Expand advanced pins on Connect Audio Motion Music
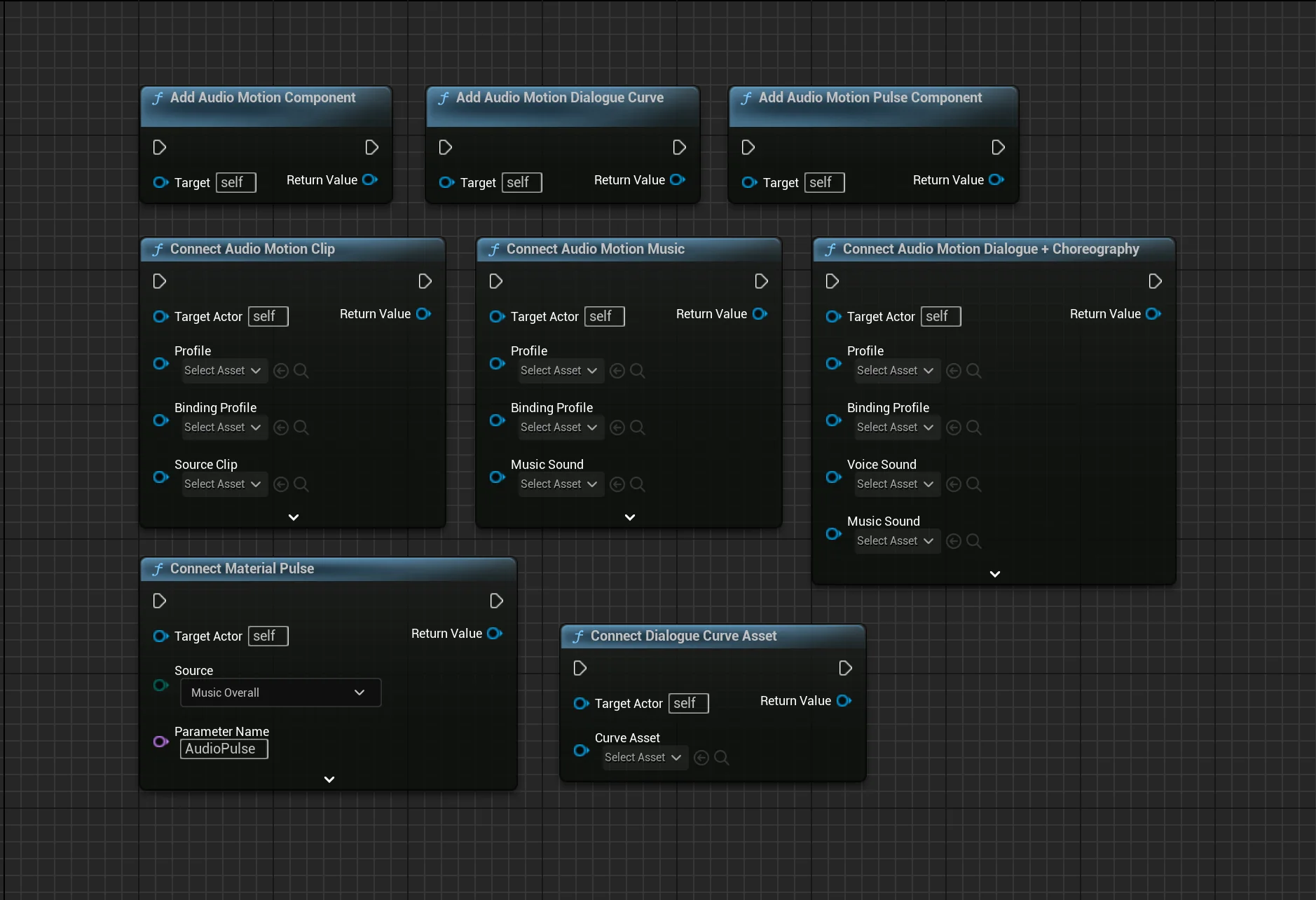Viewport: 1316px width, 900px height. pyautogui.click(x=630, y=517)
